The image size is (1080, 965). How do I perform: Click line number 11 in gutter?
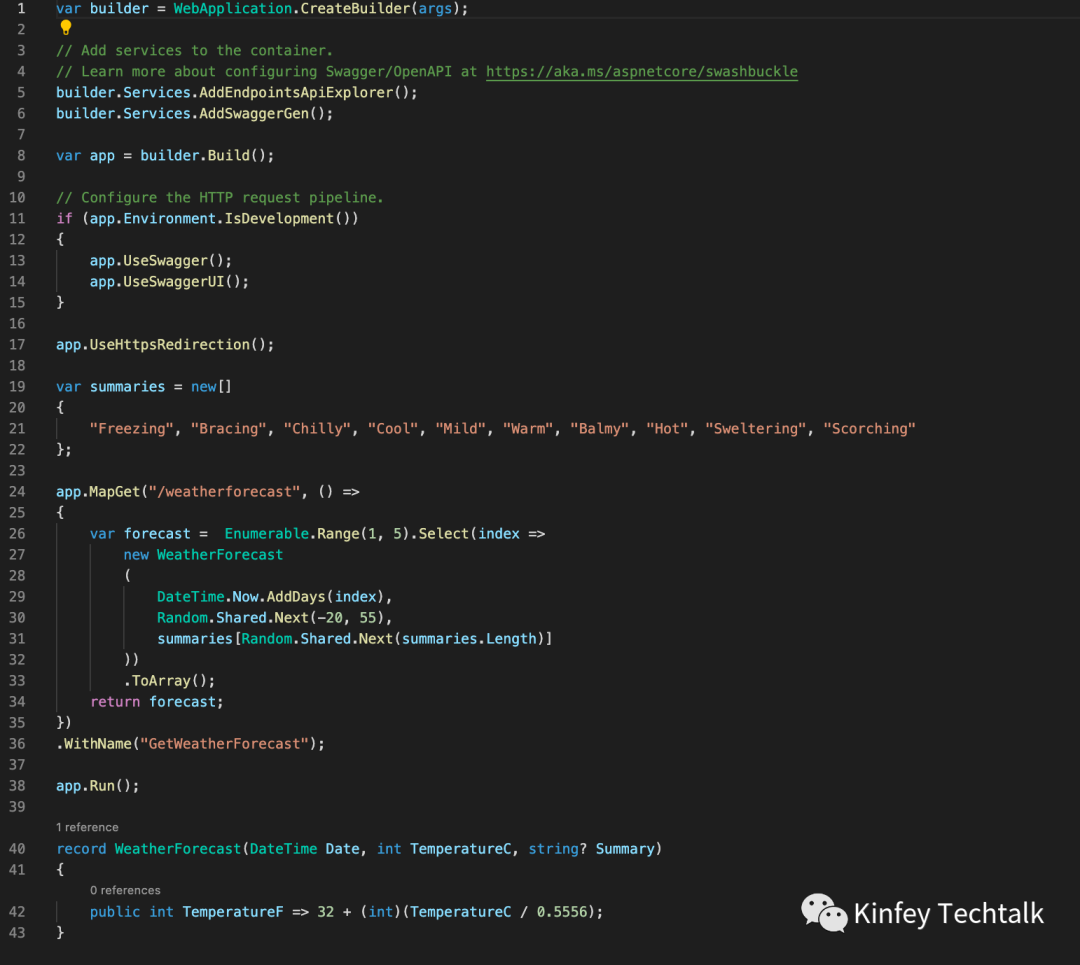click(x=17, y=218)
